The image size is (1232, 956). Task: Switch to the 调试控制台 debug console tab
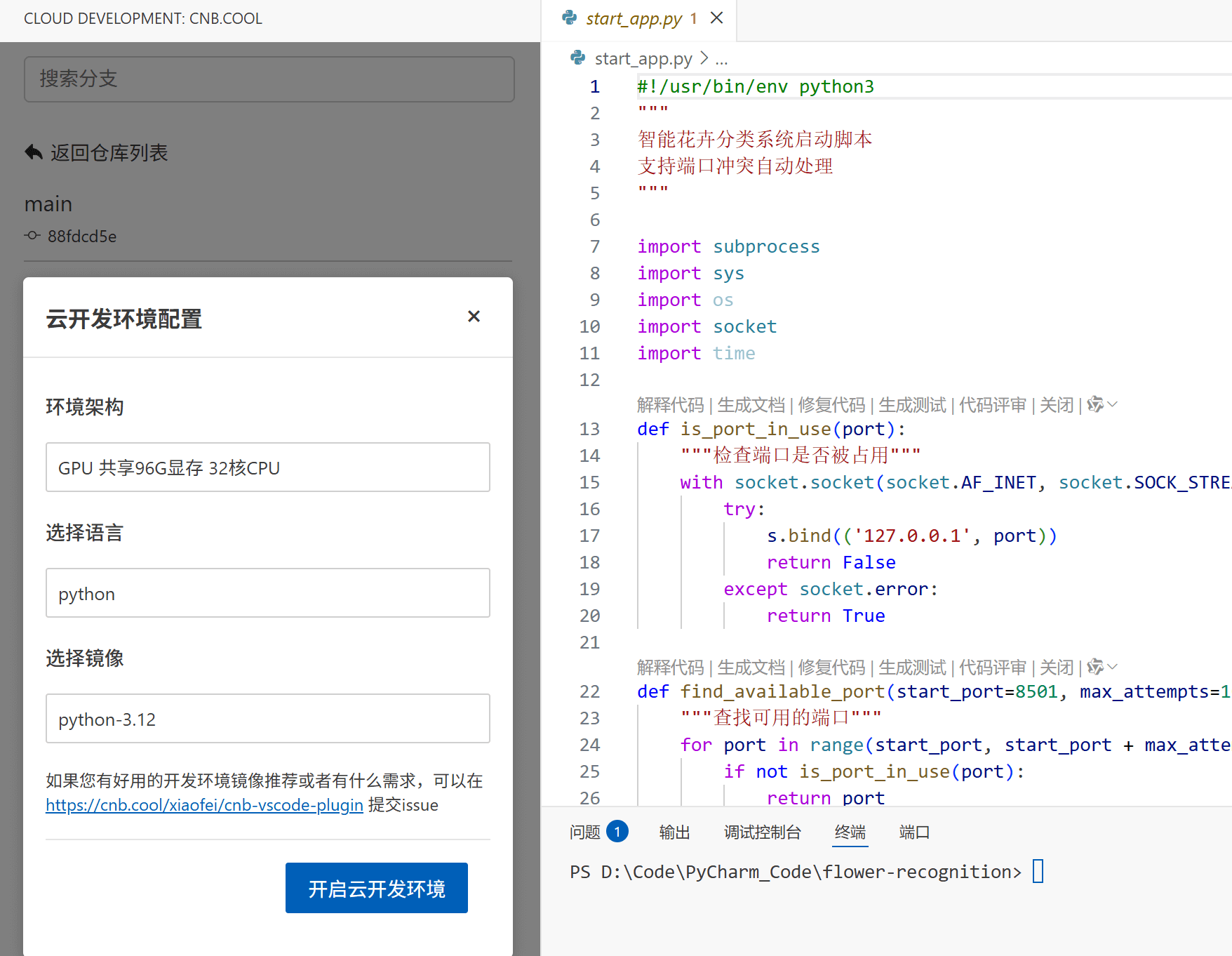tap(762, 832)
